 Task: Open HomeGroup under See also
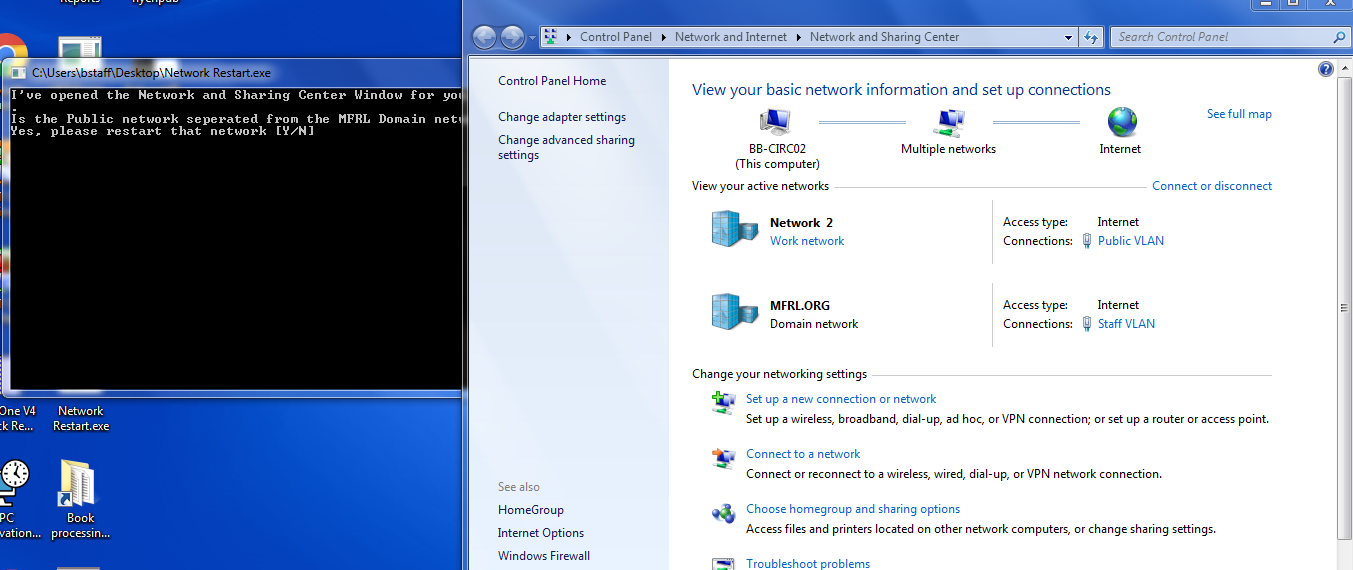point(531,510)
